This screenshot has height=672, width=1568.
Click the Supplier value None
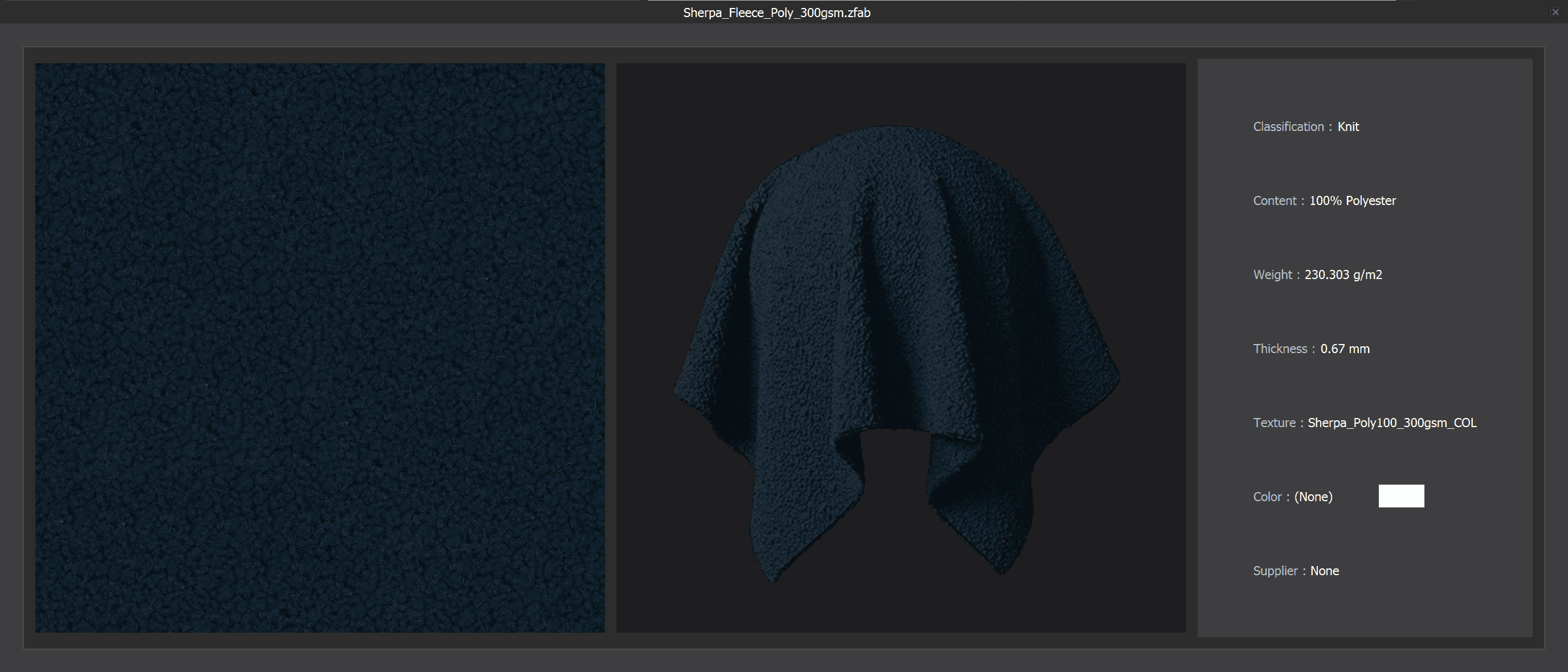point(1325,571)
